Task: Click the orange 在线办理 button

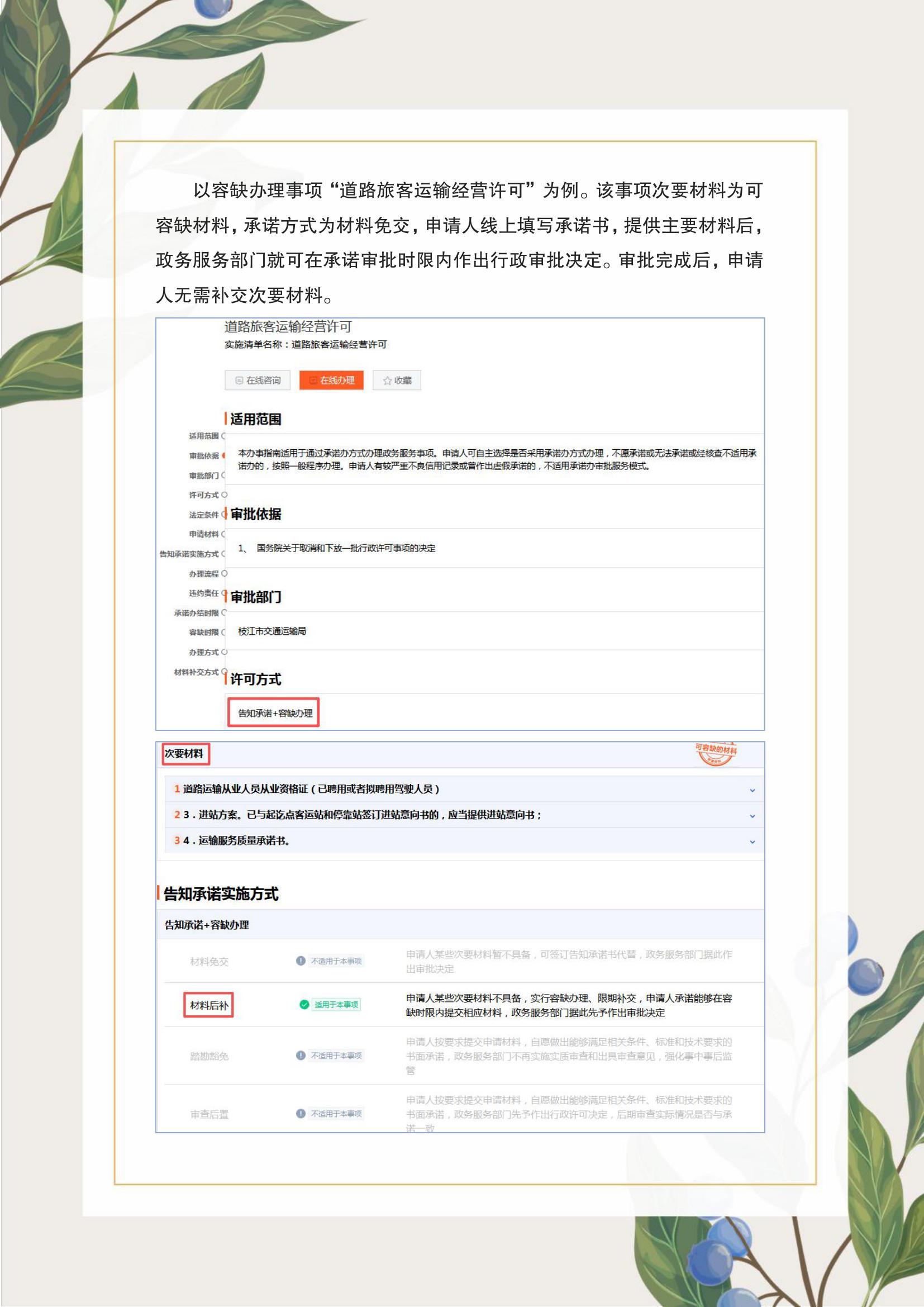Action: [331, 381]
